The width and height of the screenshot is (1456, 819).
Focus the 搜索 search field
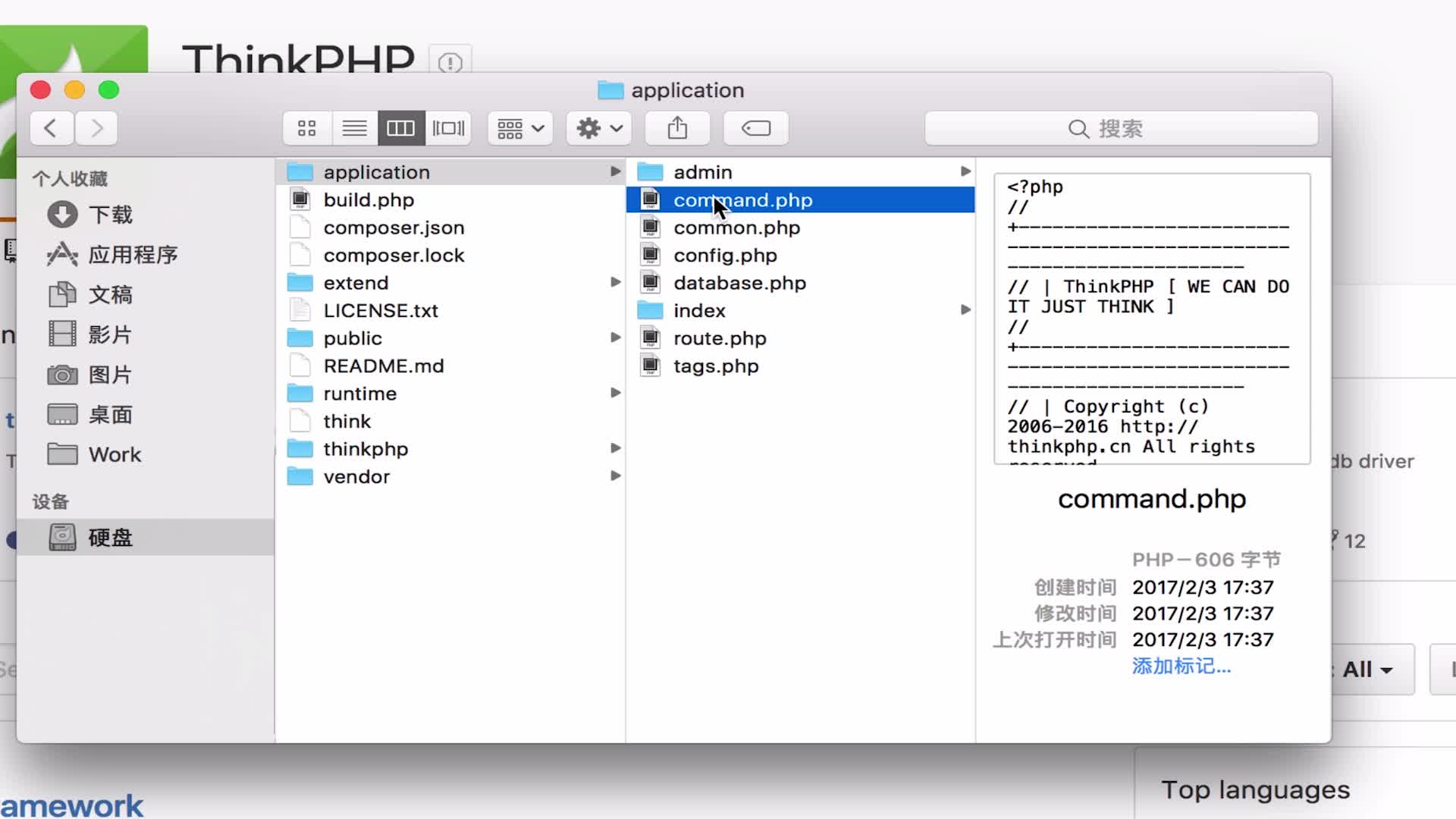click(x=1121, y=128)
